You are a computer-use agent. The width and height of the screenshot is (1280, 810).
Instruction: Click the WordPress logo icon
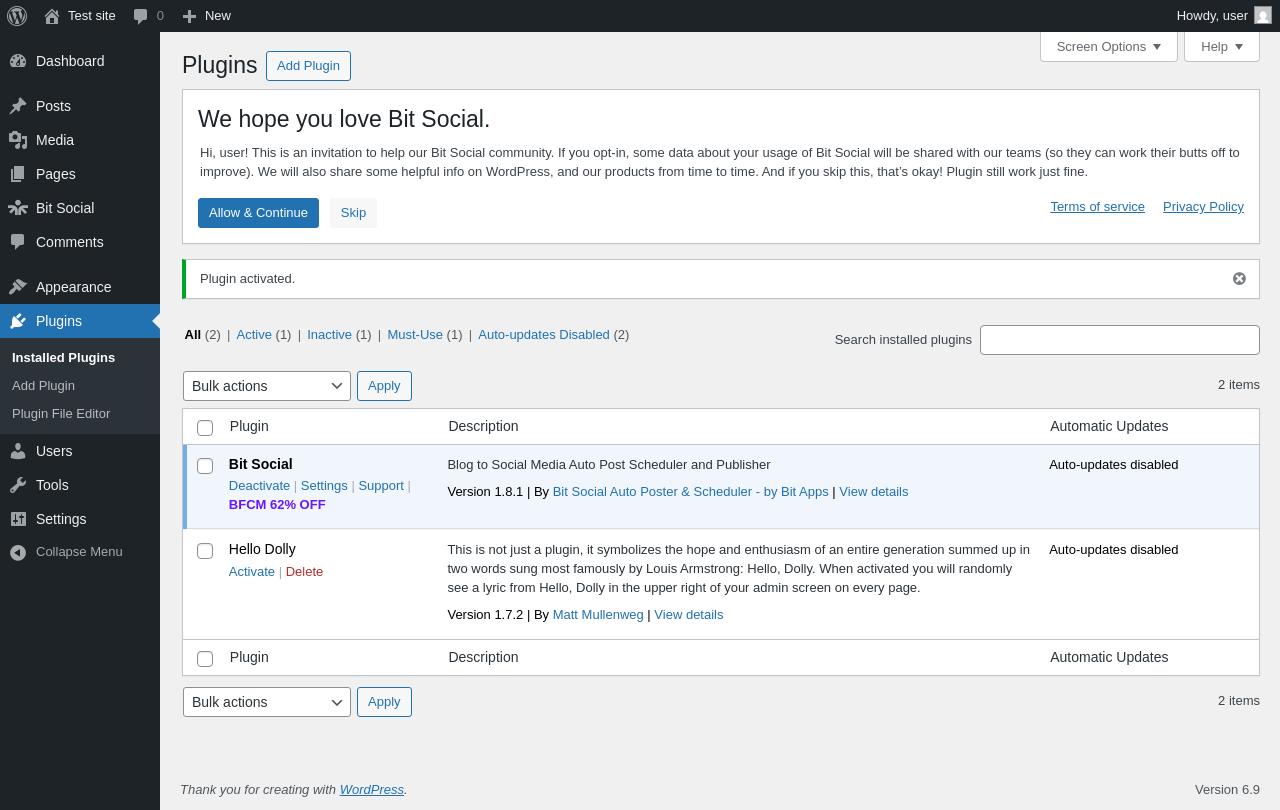point(17,16)
